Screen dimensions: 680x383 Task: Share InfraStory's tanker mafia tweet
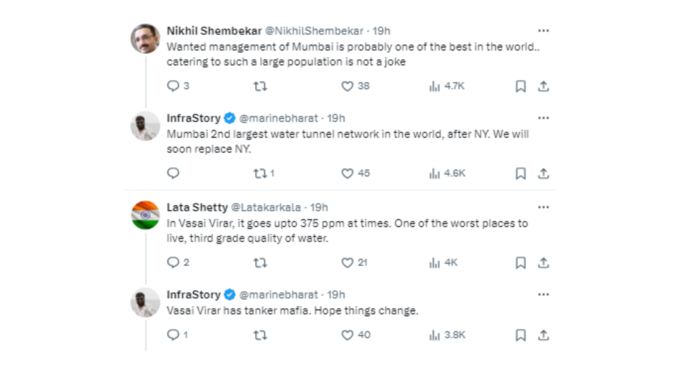(x=543, y=335)
